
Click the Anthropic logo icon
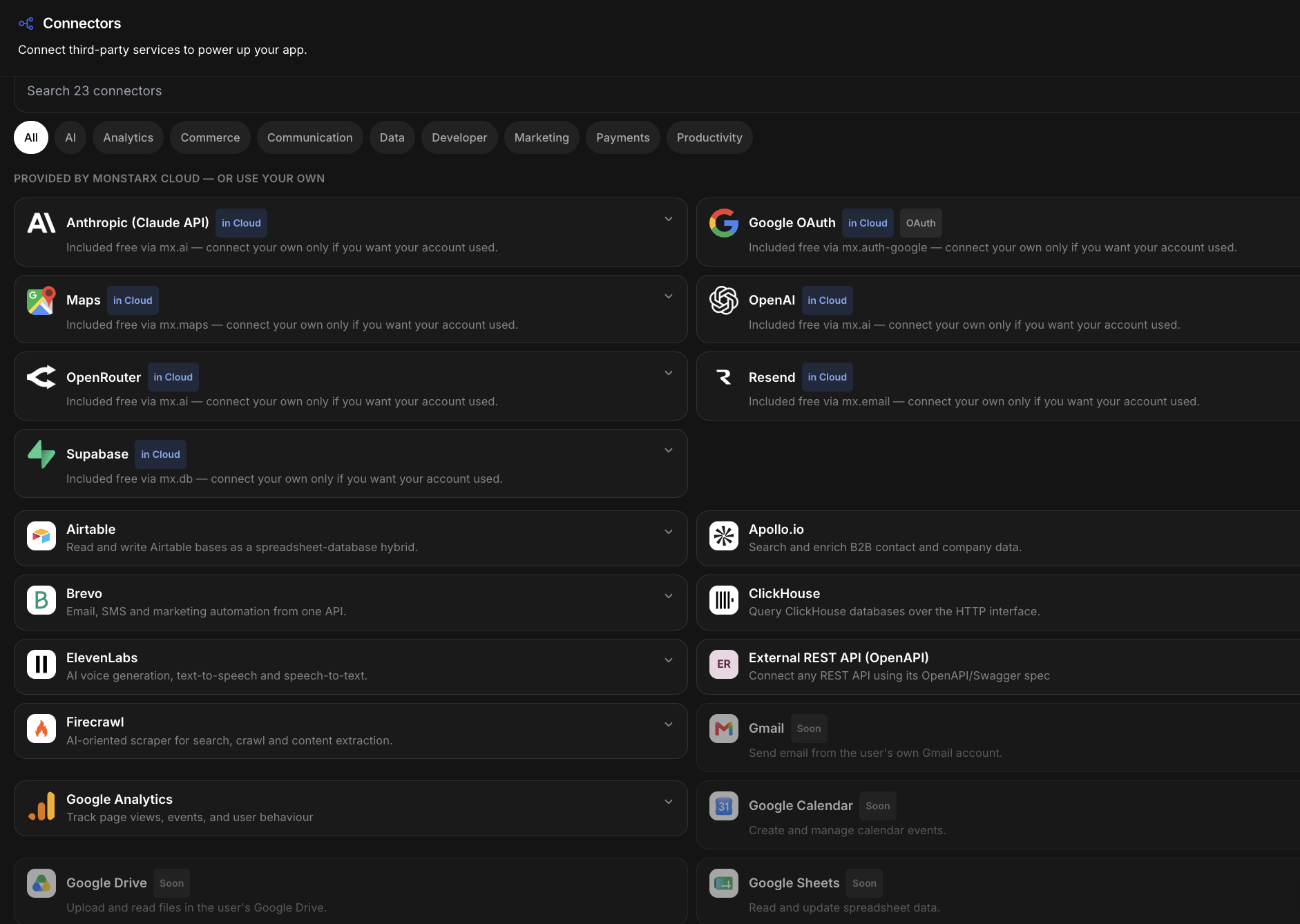[x=41, y=223]
